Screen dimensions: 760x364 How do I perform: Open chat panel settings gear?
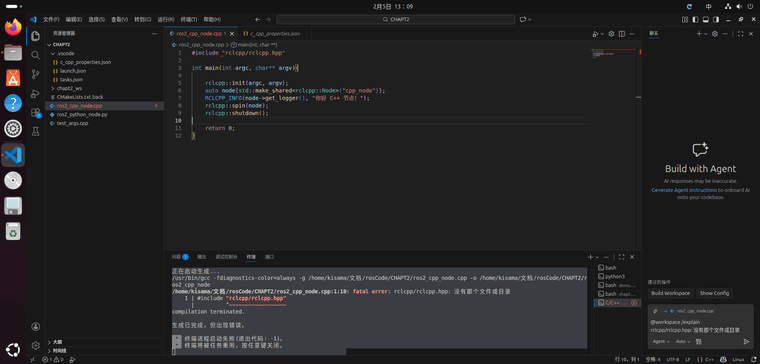click(714, 34)
